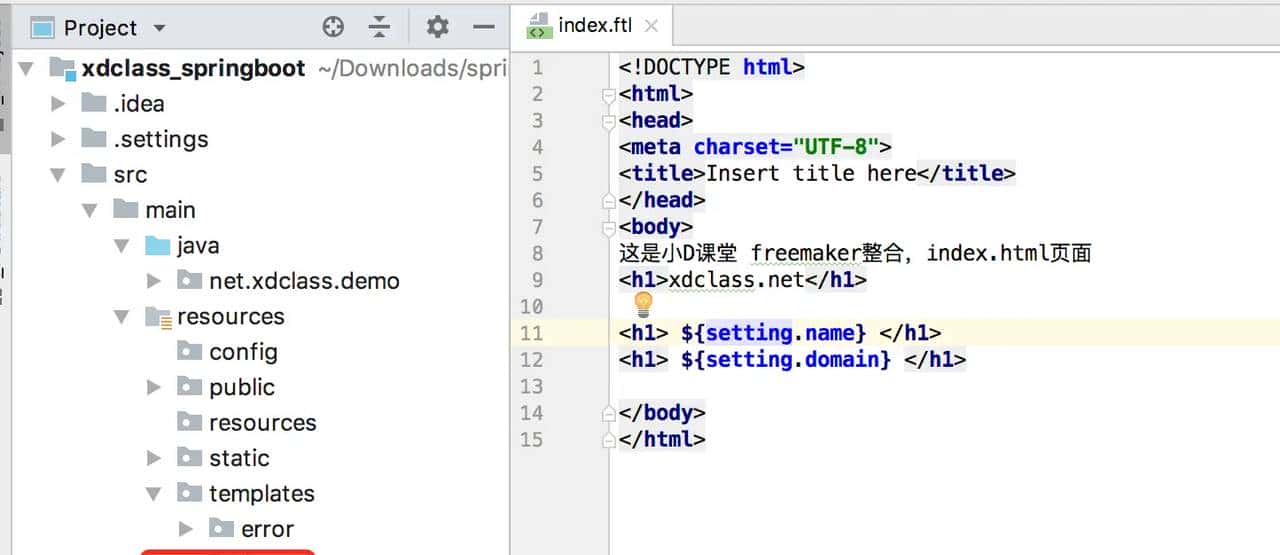Image resolution: width=1280 pixels, height=555 pixels.
Task: Expand the .idea folder arrow
Action: point(58,104)
